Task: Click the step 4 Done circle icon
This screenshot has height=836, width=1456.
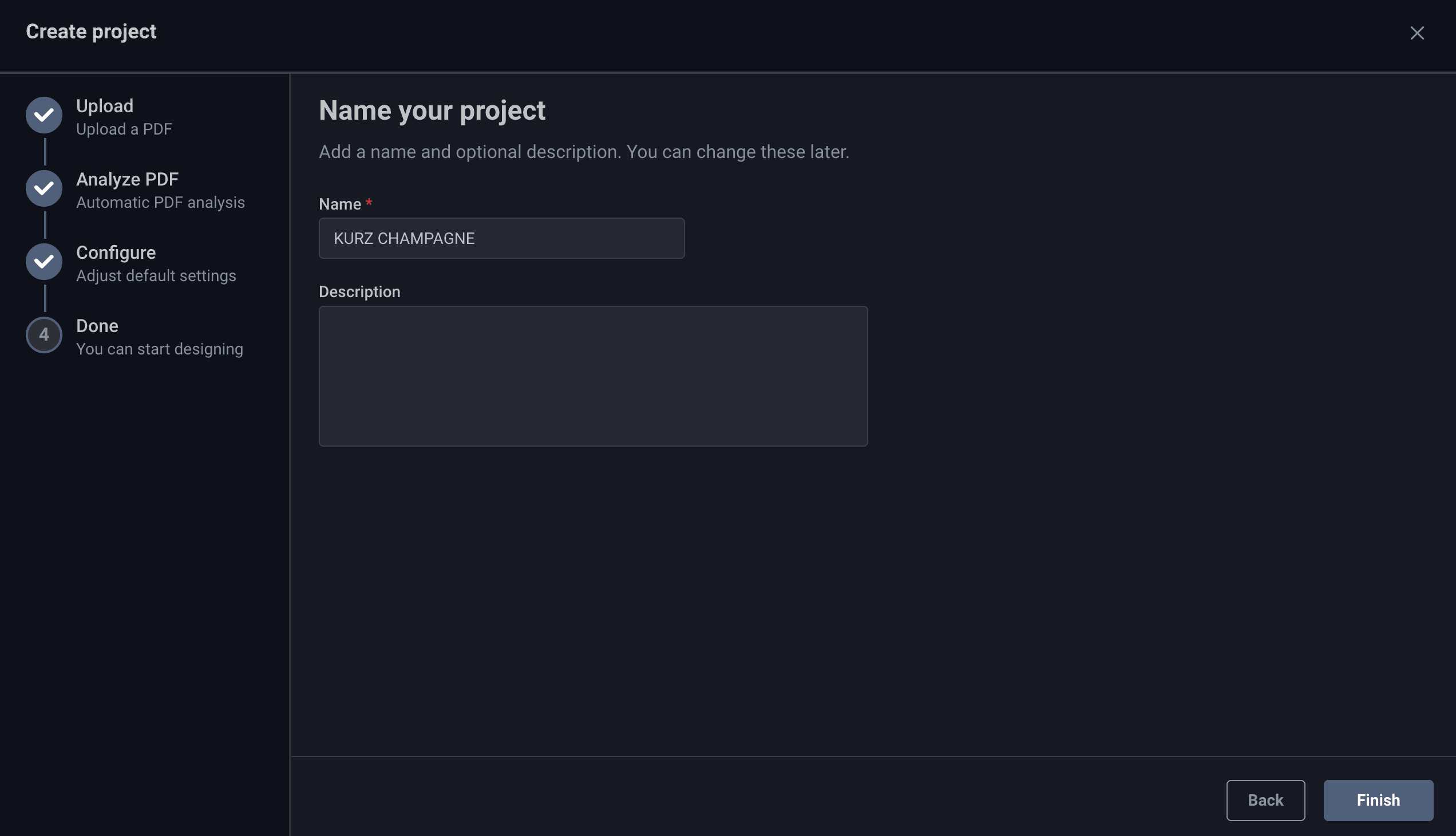Action: [44, 335]
